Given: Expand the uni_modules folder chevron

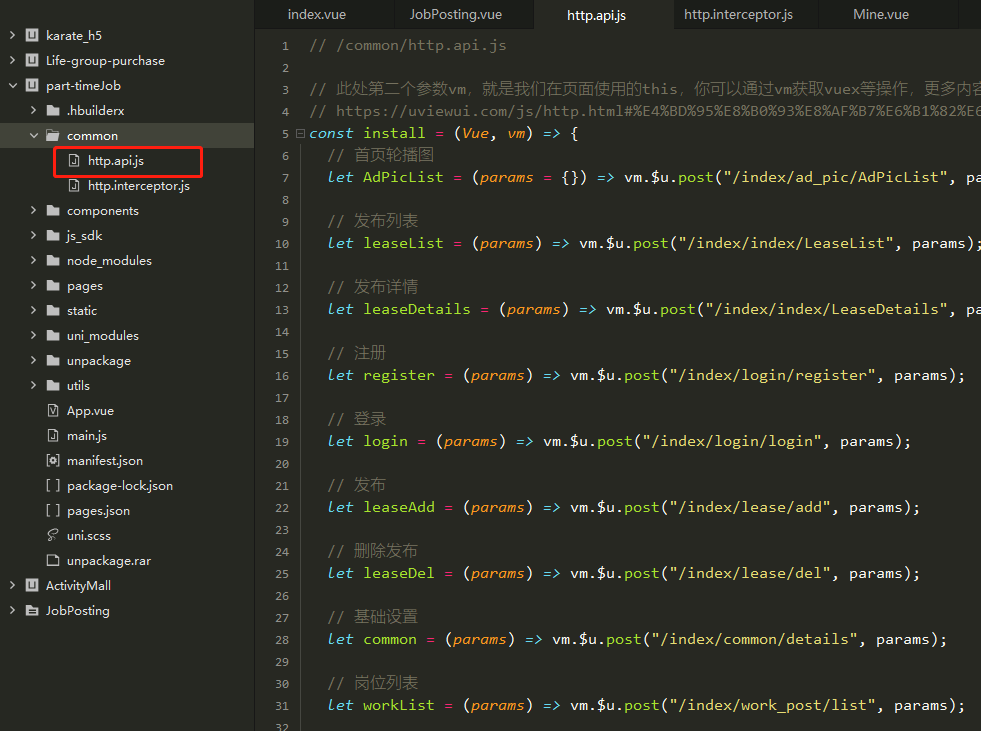Looking at the screenshot, I should 33,335.
